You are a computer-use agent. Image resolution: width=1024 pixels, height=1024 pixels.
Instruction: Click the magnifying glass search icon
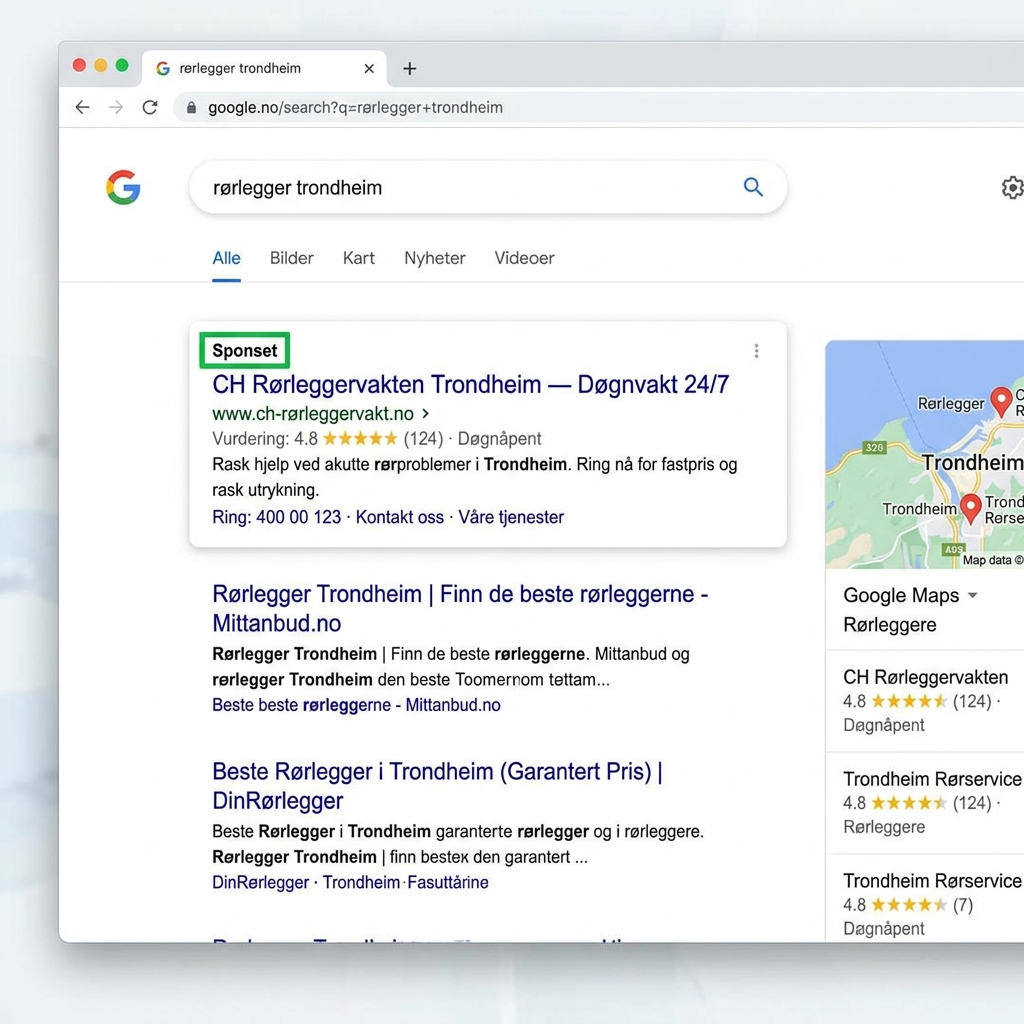pos(753,187)
